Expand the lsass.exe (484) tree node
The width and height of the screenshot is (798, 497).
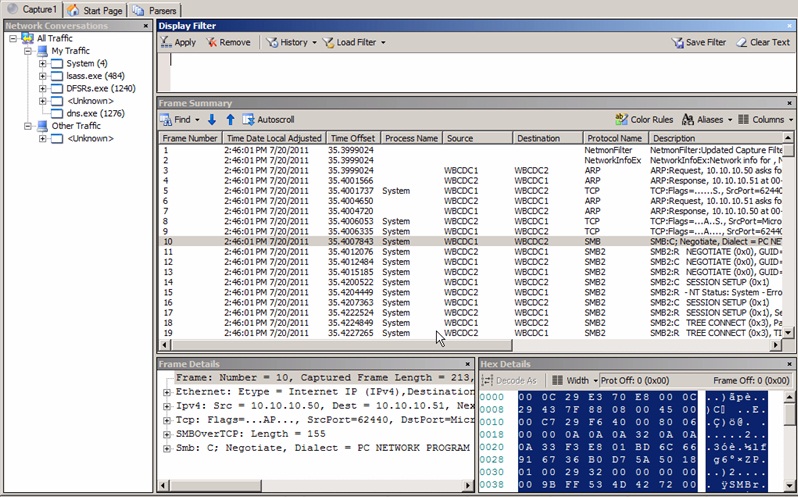(x=43, y=76)
